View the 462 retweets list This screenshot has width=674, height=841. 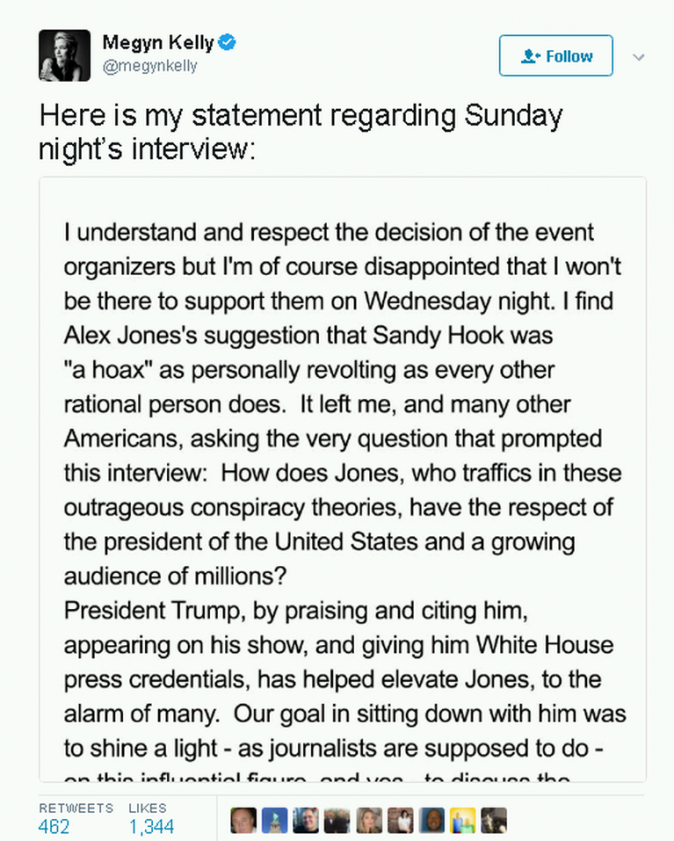tap(55, 826)
